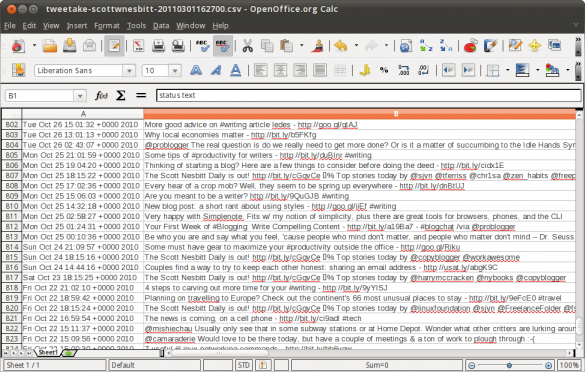Click the Function equals icon
This screenshot has height=372, width=585.
(141, 96)
